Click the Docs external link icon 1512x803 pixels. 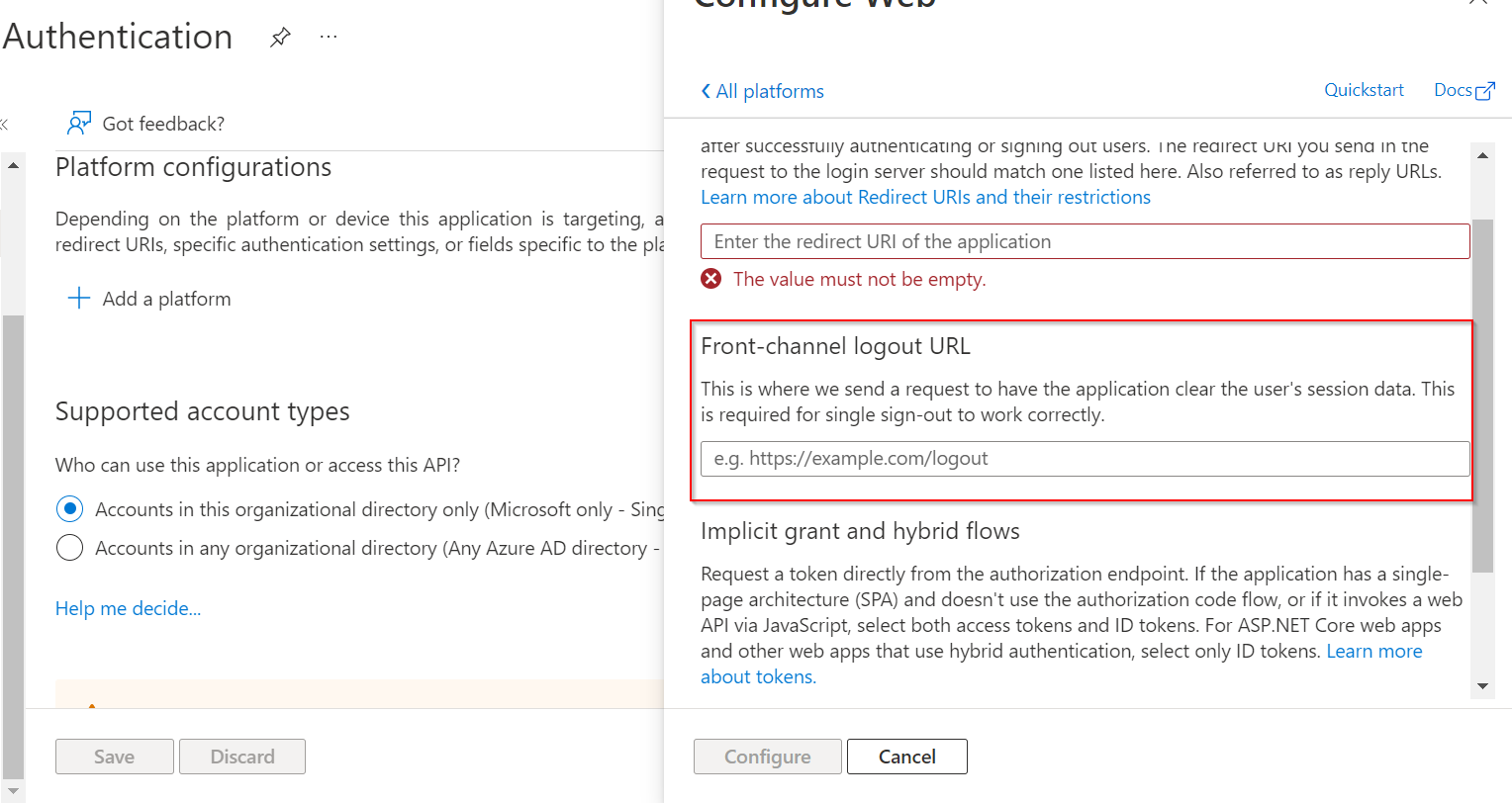pos(1484,91)
